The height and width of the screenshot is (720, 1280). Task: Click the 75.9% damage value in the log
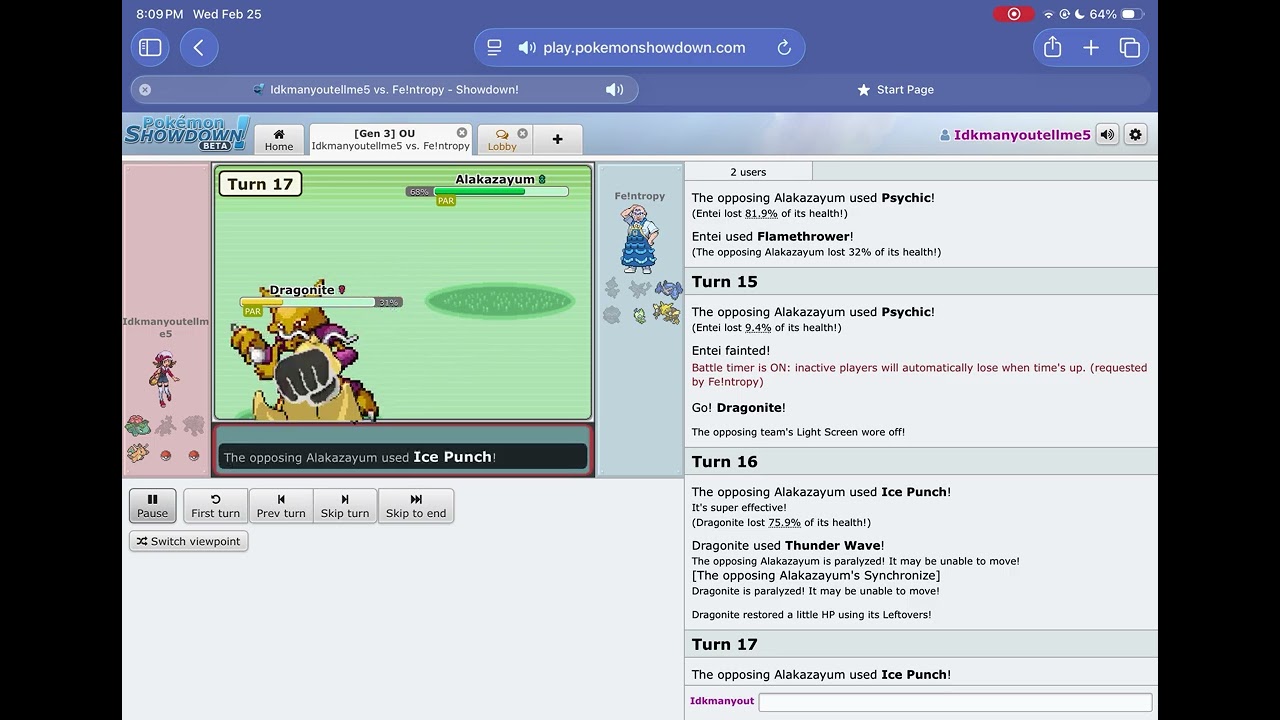tap(785, 522)
